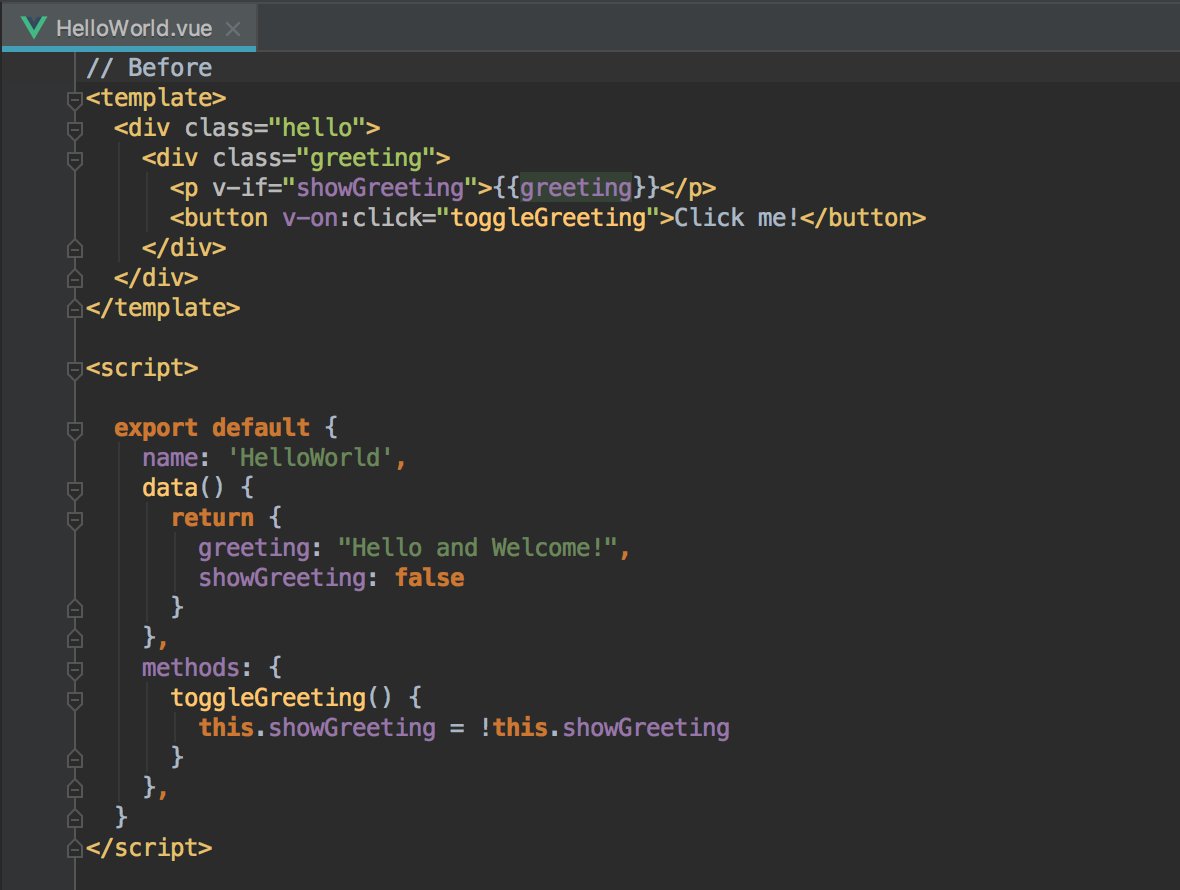Fold the export default object
The width and height of the screenshot is (1180, 890).
point(75,430)
